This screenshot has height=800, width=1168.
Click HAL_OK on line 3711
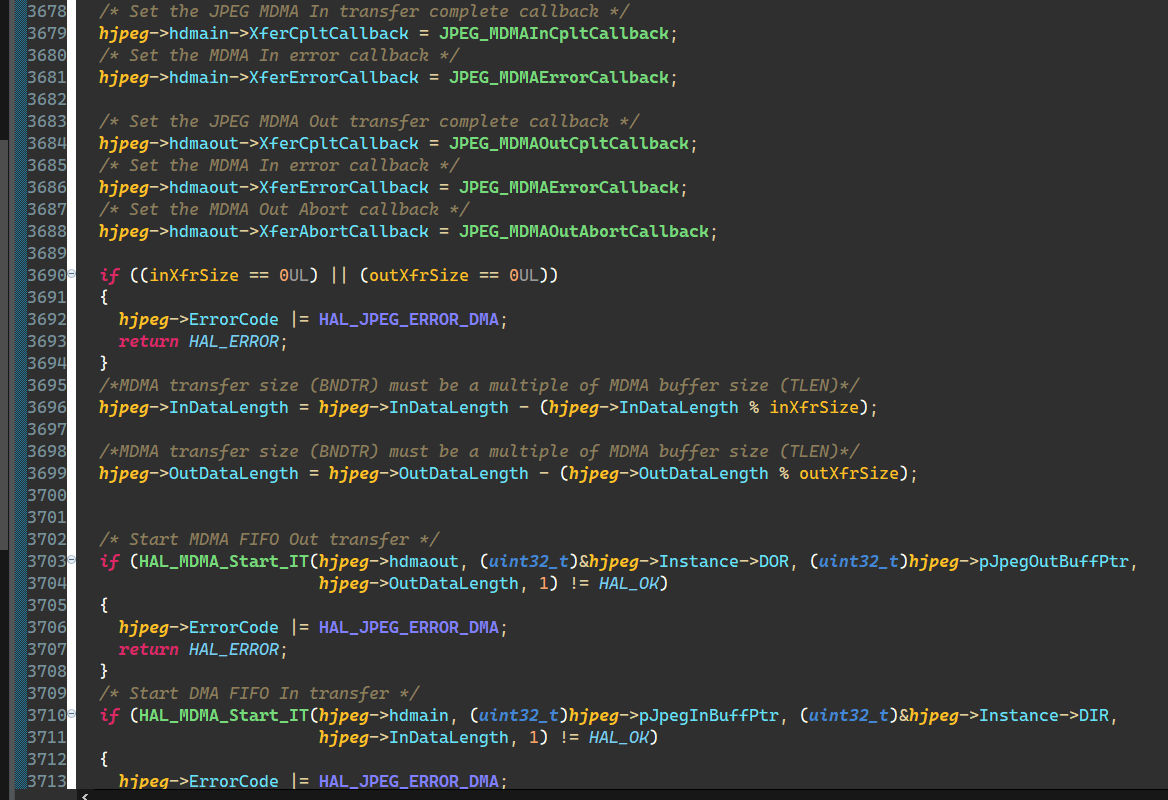[618, 738]
